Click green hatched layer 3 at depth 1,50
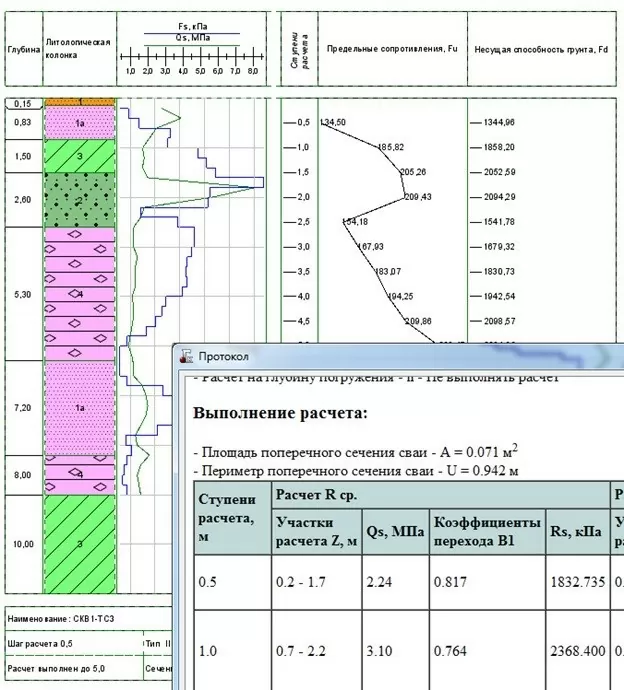624x690 pixels. point(80,156)
